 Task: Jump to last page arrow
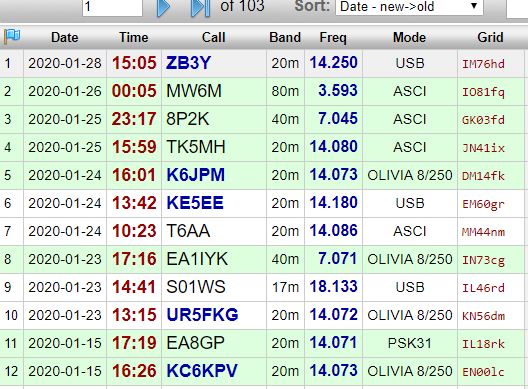(x=201, y=7)
